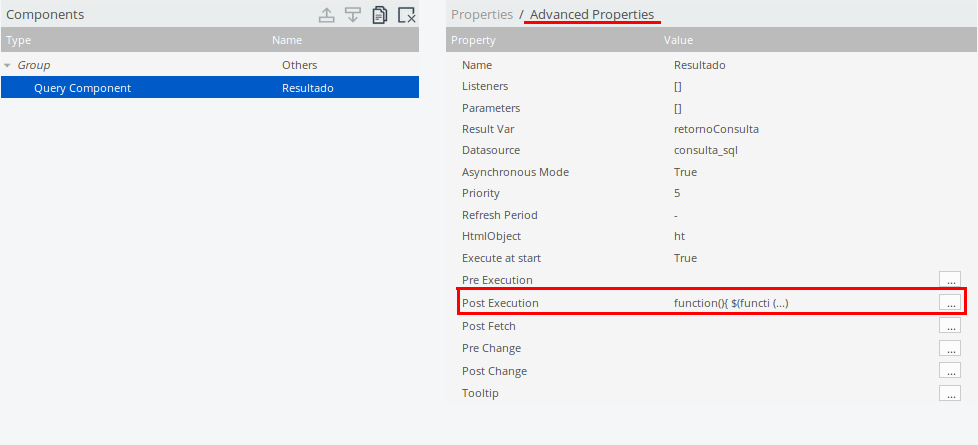
Task: Edit the Name value Resultado
Action: [x=700, y=65]
